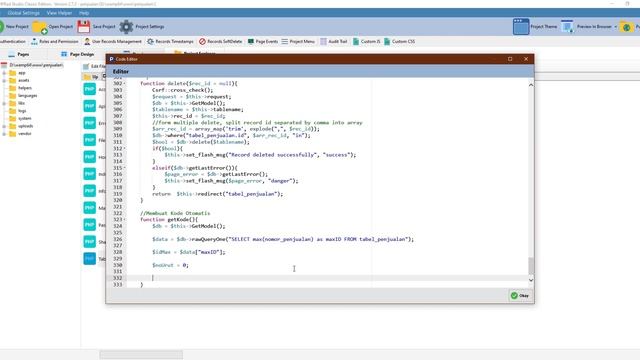This screenshot has width=640, height=360.
Task: Click the editor scrollbar up arrow
Action: point(531,85)
